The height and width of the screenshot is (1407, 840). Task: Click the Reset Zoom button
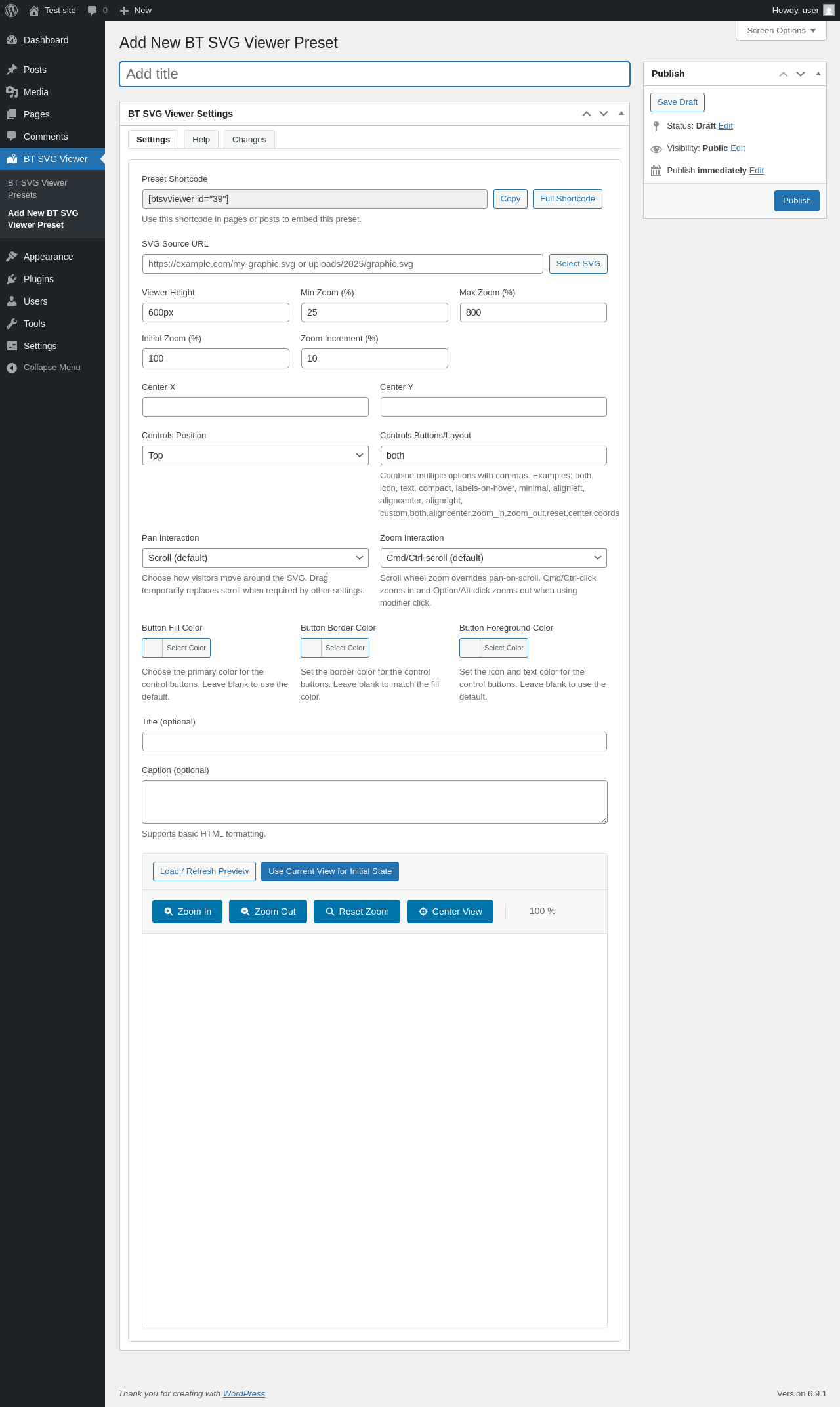click(x=357, y=912)
